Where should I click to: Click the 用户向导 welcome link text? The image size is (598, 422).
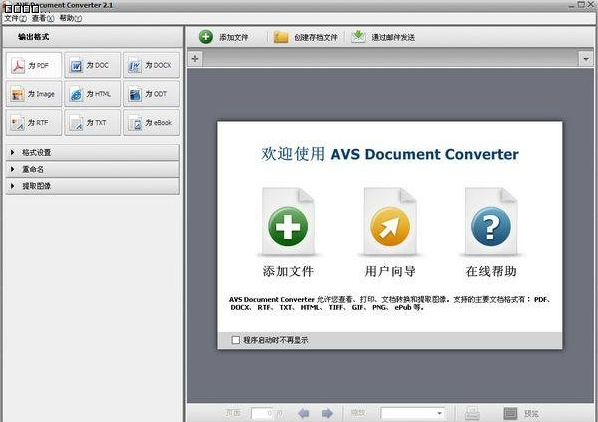click(x=390, y=271)
